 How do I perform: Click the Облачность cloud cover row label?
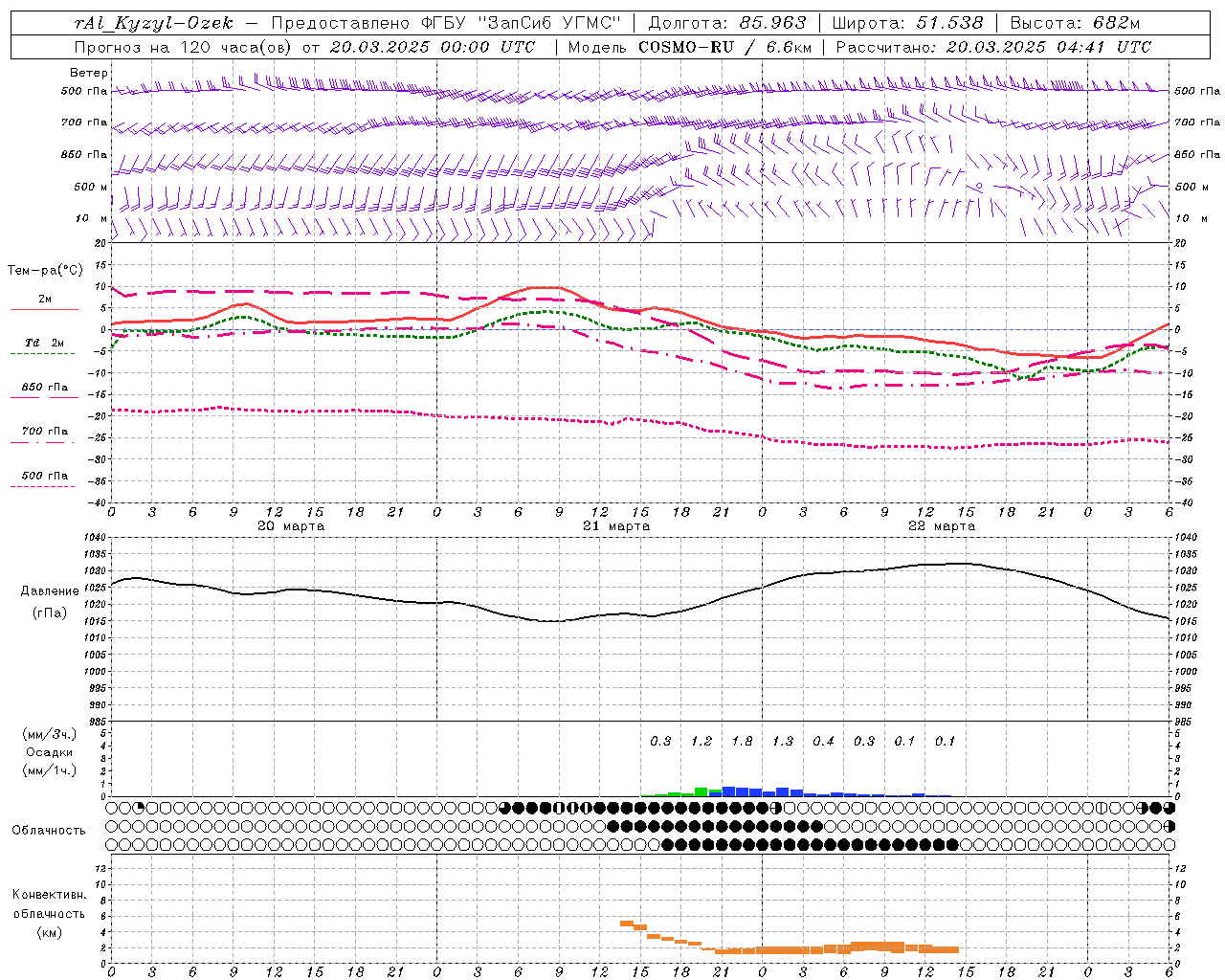[x=49, y=830]
